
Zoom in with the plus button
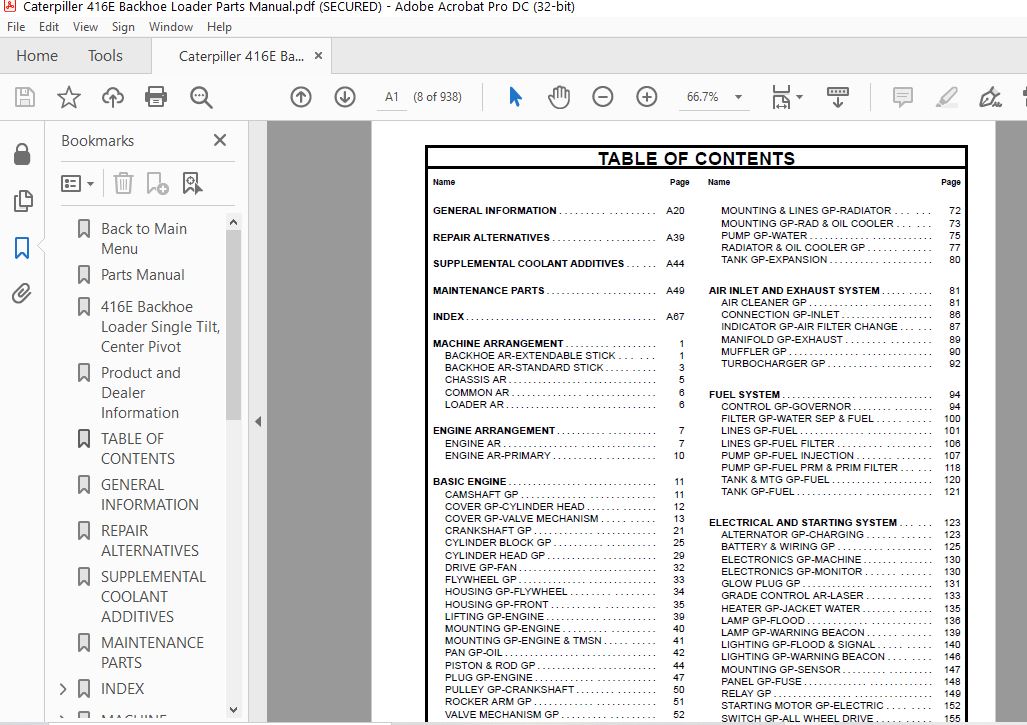646,97
